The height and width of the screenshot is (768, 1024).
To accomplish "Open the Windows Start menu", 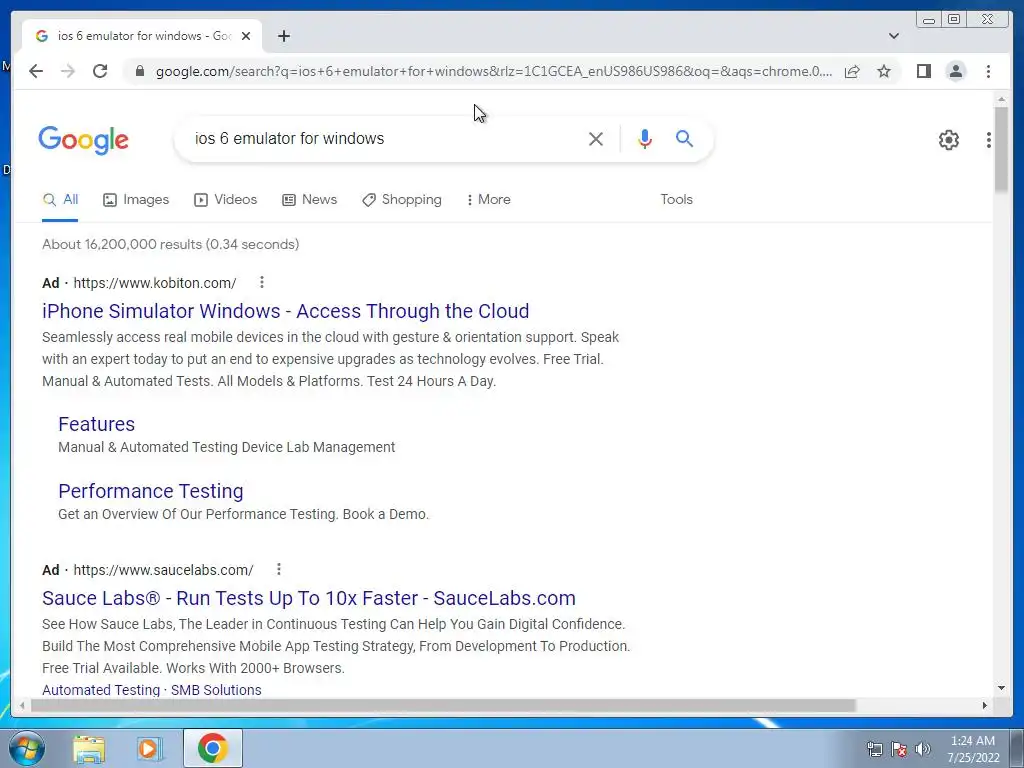I will coord(27,748).
